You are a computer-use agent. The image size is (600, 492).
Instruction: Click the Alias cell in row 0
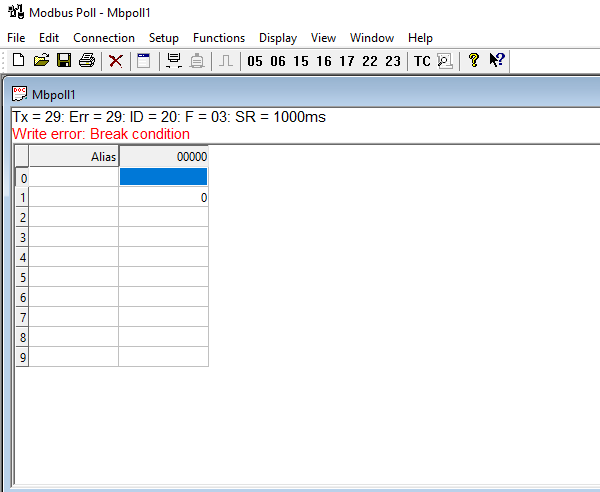(74, 177)
